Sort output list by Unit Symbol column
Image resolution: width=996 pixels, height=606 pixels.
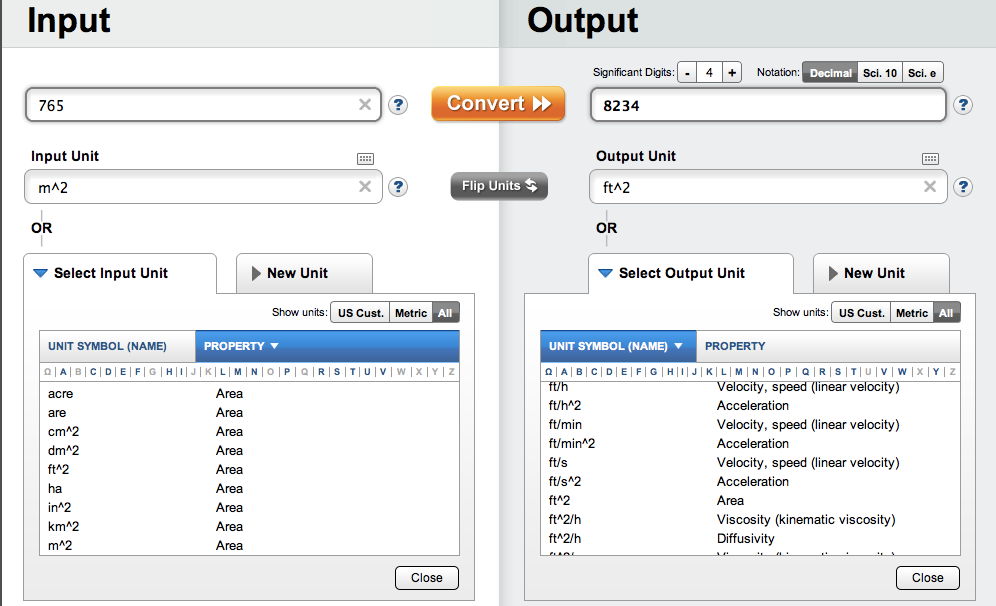click(615, 346)
